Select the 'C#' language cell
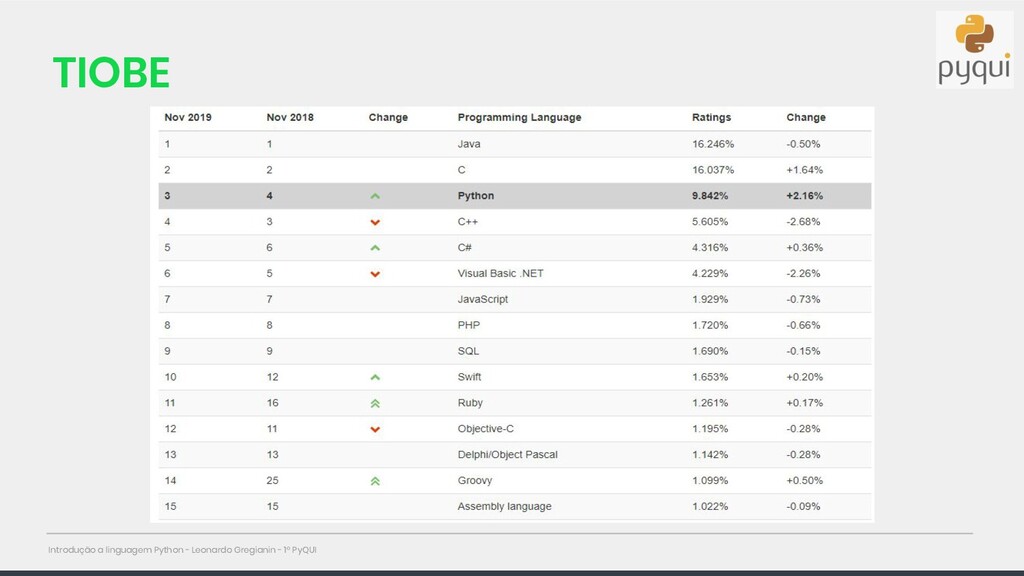 464,248
